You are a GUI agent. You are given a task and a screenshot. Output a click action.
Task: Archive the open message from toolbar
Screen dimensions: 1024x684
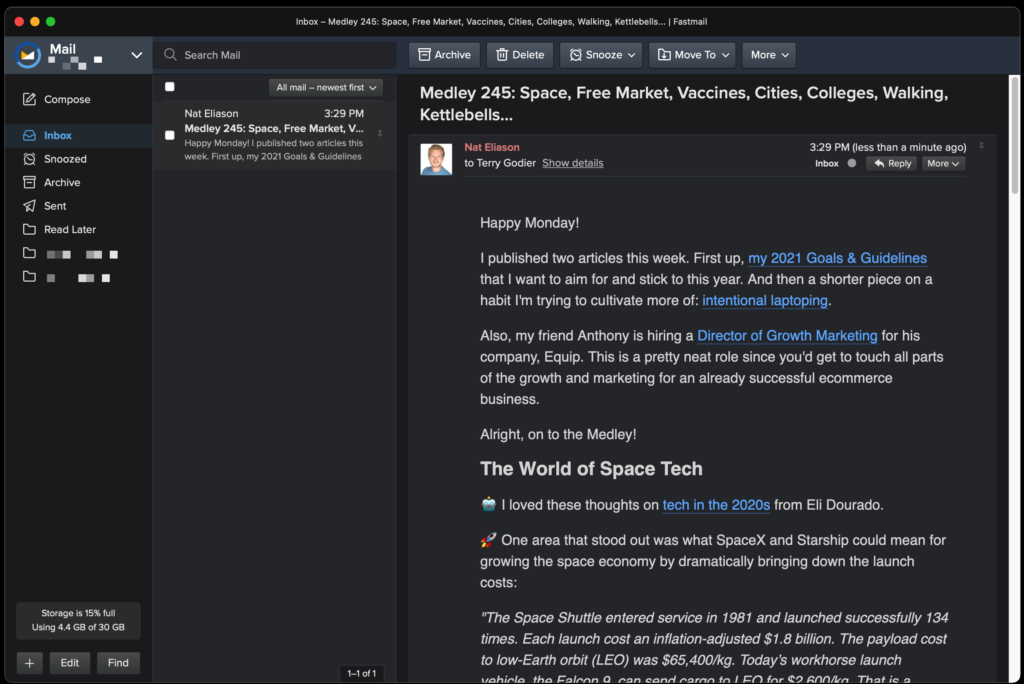click(x=444, y=55)
